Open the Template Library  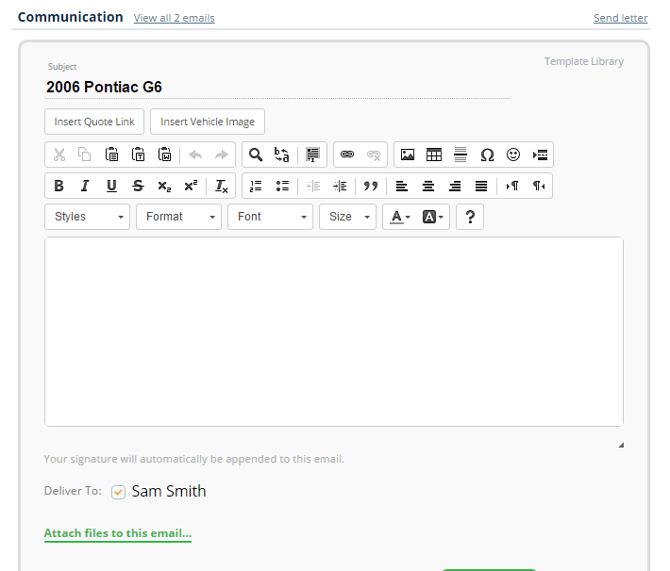click(584, 62)
